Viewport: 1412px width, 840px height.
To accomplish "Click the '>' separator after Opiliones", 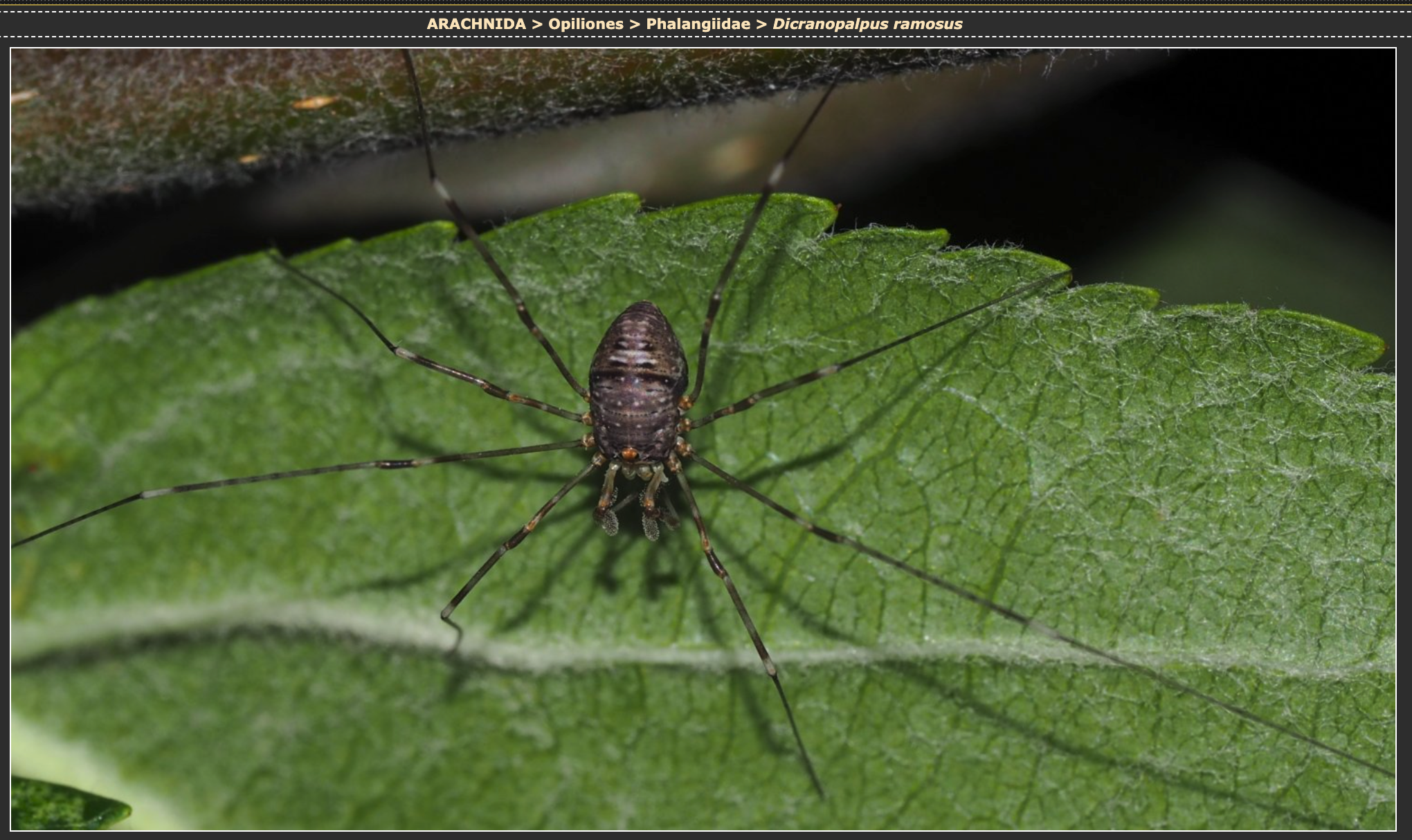I will pos(634,24).
